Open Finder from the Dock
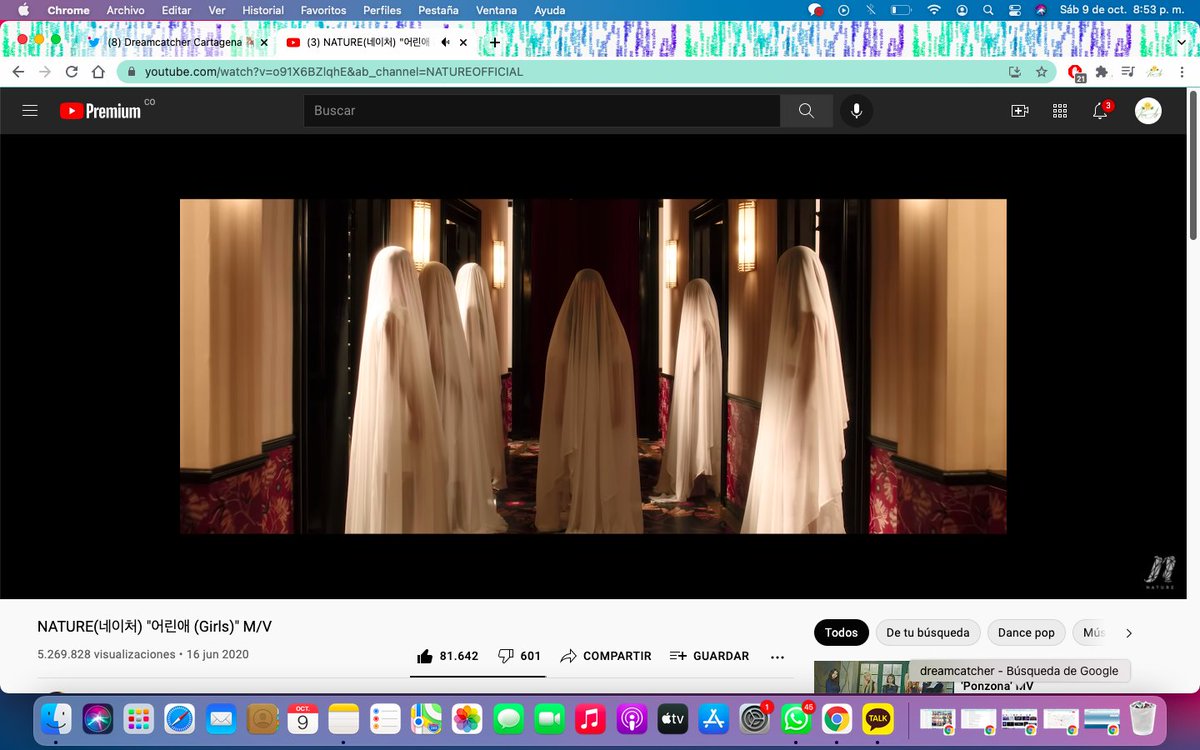The width and height of the screenshot is (1200, 750). pos(54,718)
